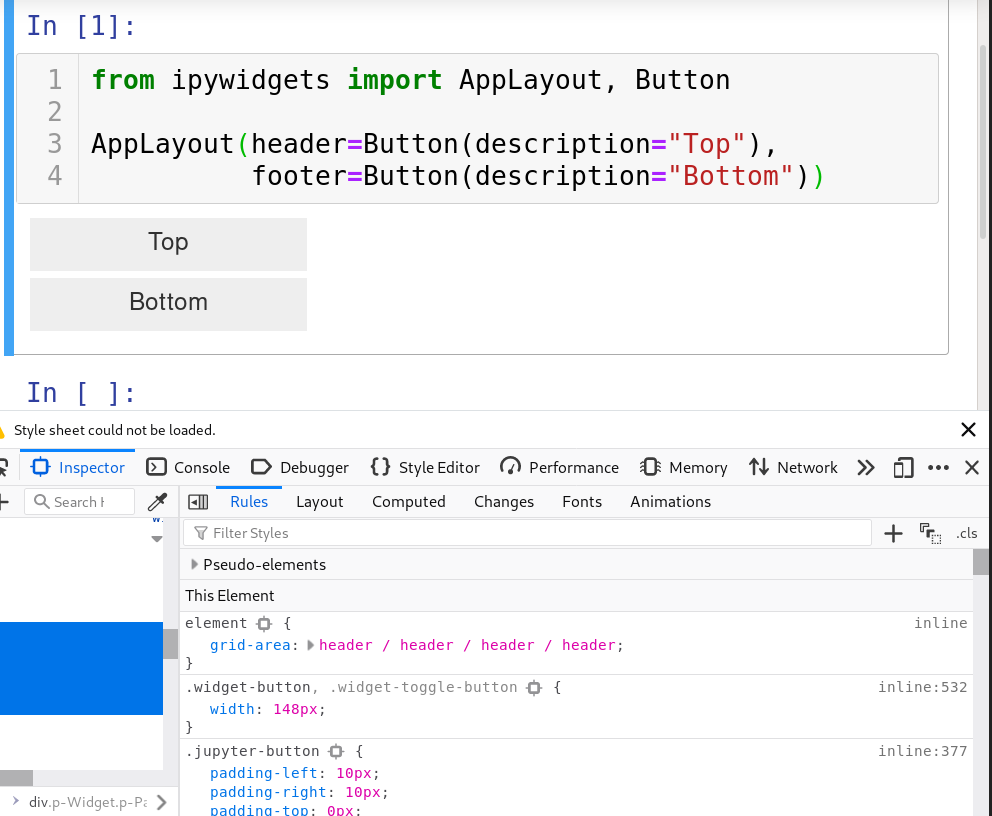Viewport: 992px width, 816px height.
Task: Focus the Filter Styles input
Action: click(x=528, y=533)
